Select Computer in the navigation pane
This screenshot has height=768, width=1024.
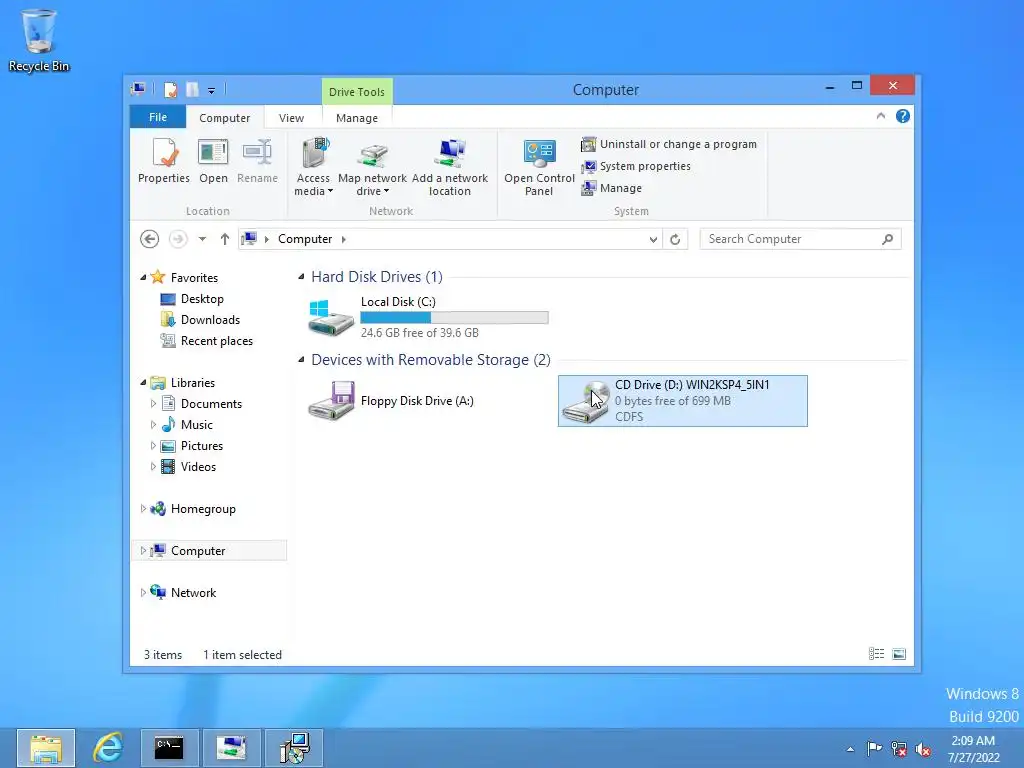(x=197, y=551)
